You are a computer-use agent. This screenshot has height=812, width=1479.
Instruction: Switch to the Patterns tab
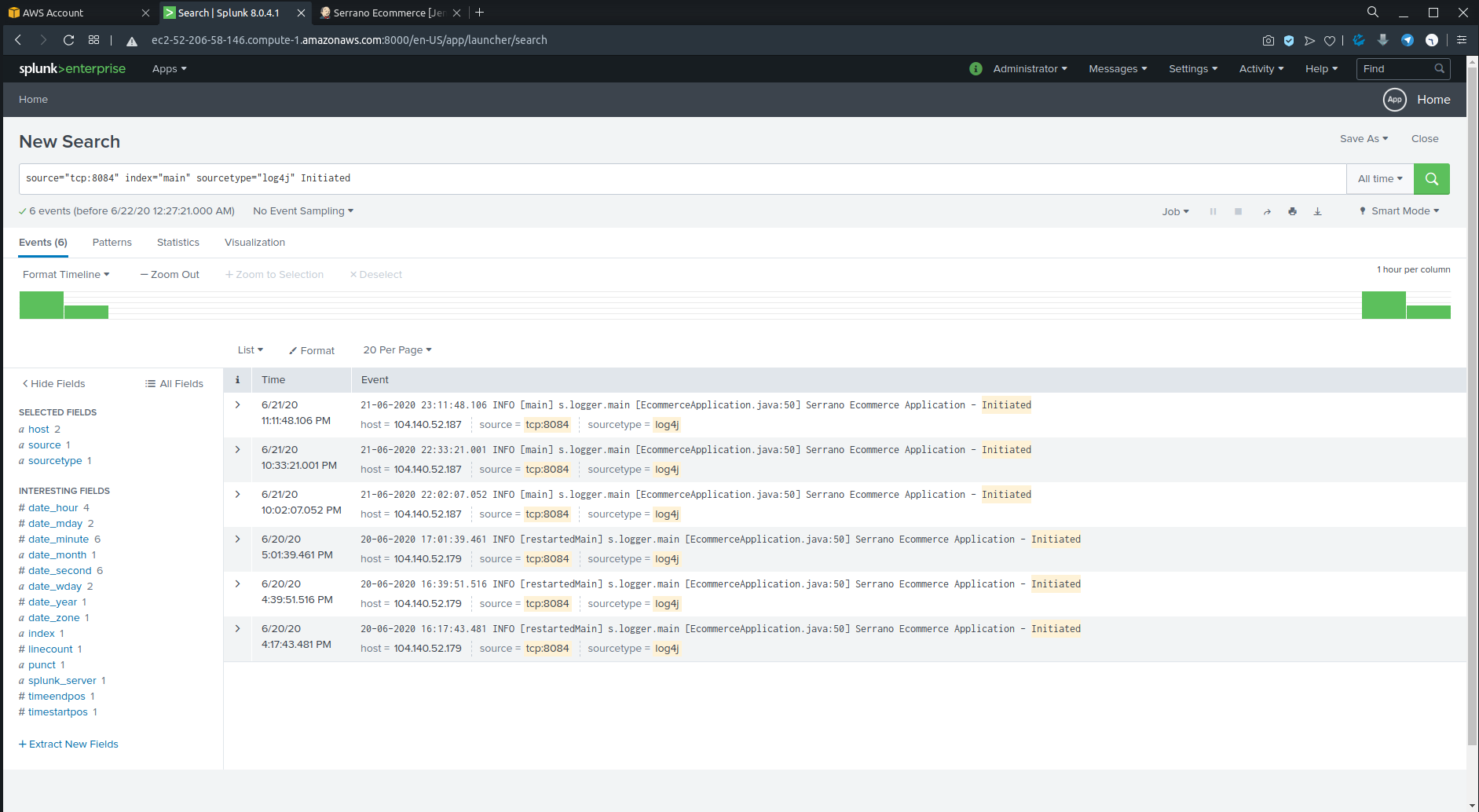pos(112,243)
